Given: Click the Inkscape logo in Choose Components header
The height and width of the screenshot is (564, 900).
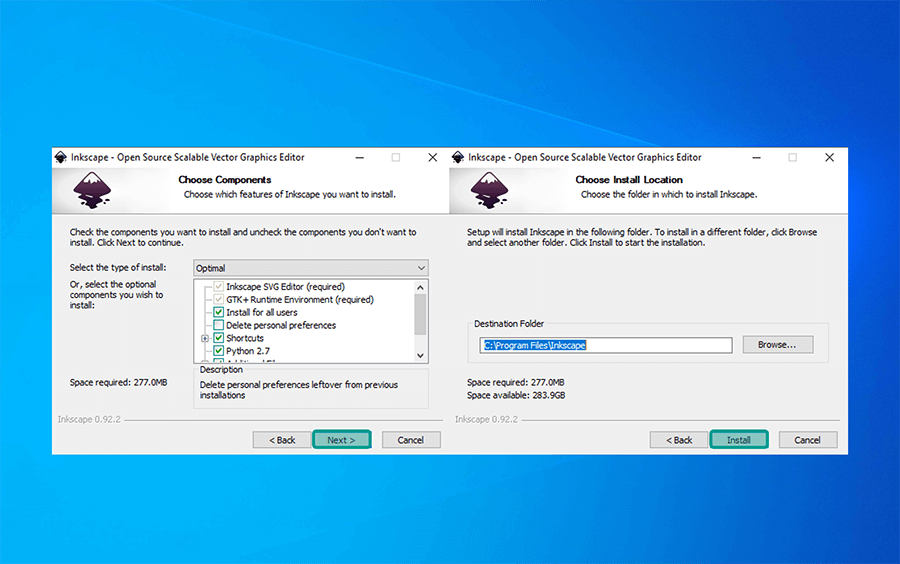Looking at the screenshot, I should (x=92, y=191).
